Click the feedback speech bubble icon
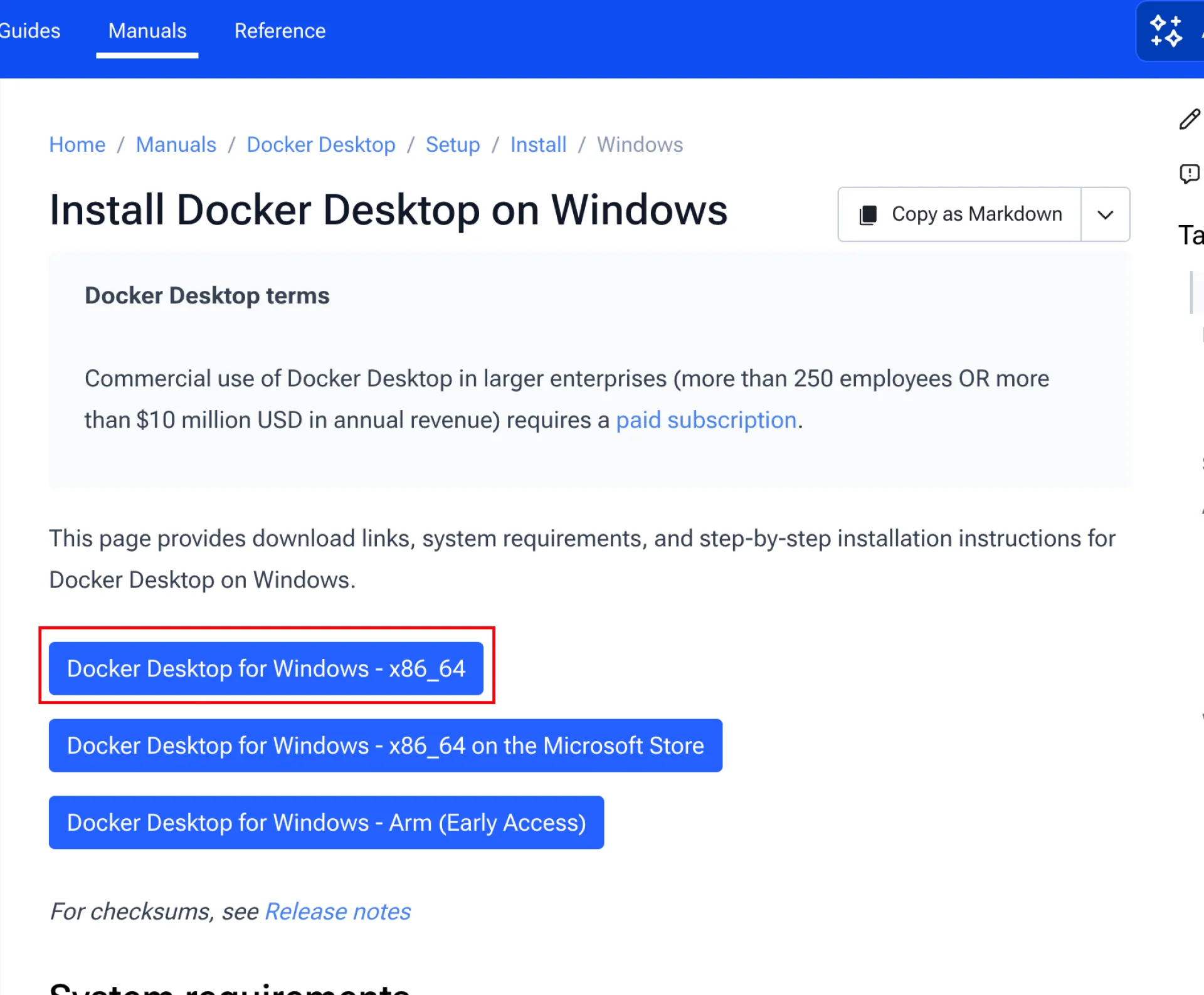Image resolution: width=1204 pixels, height=995 pixels. [1189, 174]
